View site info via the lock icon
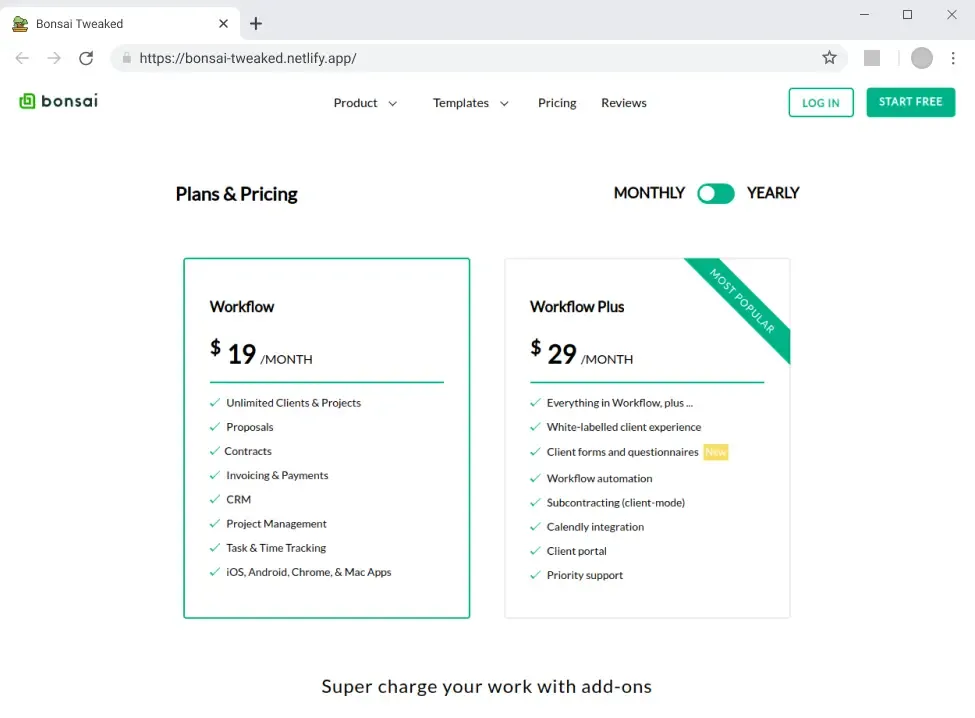The image size is (975, 718). point(126,58)
